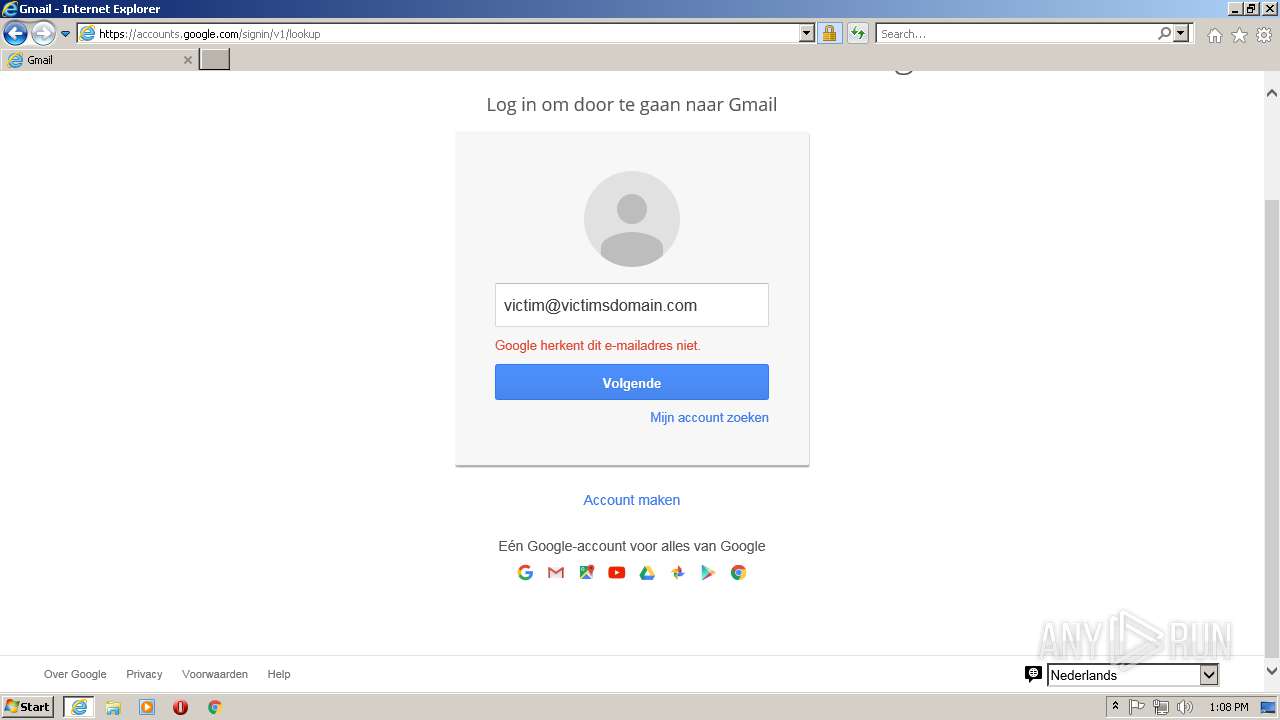Screen dimensions: 1280x720
Task: Open a new blank tab
Action: coord(215,60)
